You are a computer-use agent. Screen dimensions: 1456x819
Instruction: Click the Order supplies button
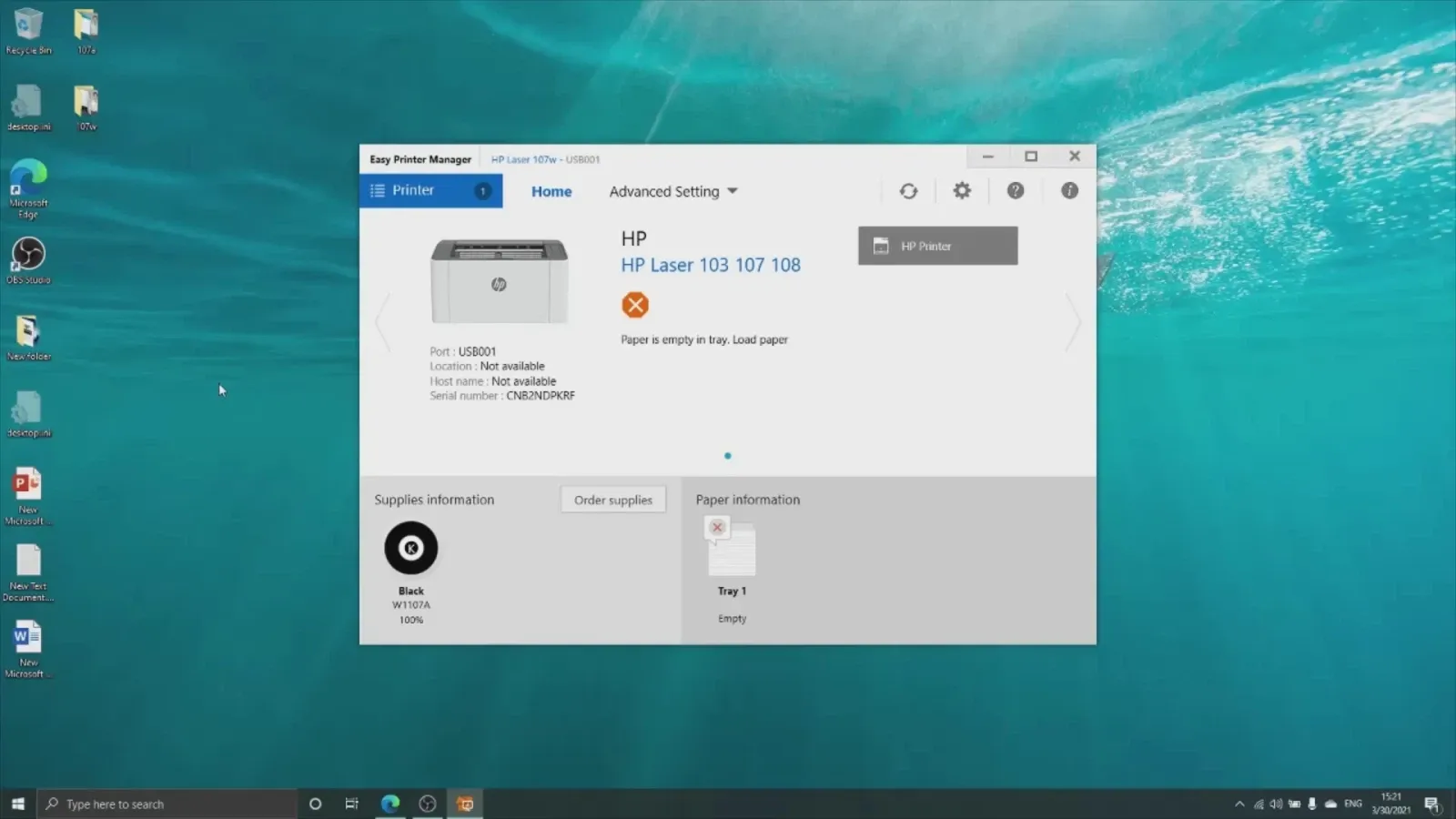(x=613, y=500)
